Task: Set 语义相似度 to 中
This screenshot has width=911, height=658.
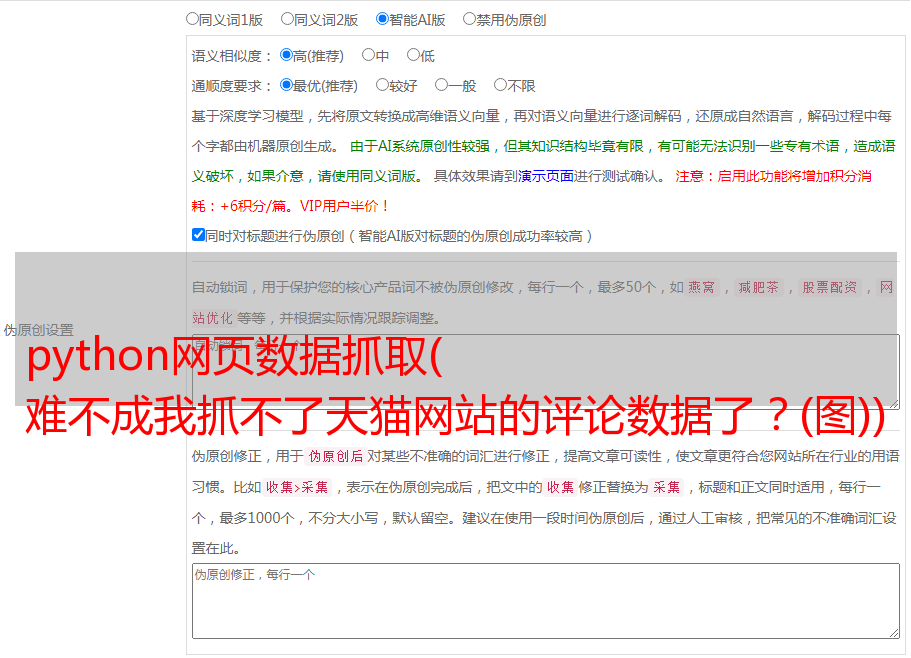Action: pyautogui.click(x=368, y=55)
